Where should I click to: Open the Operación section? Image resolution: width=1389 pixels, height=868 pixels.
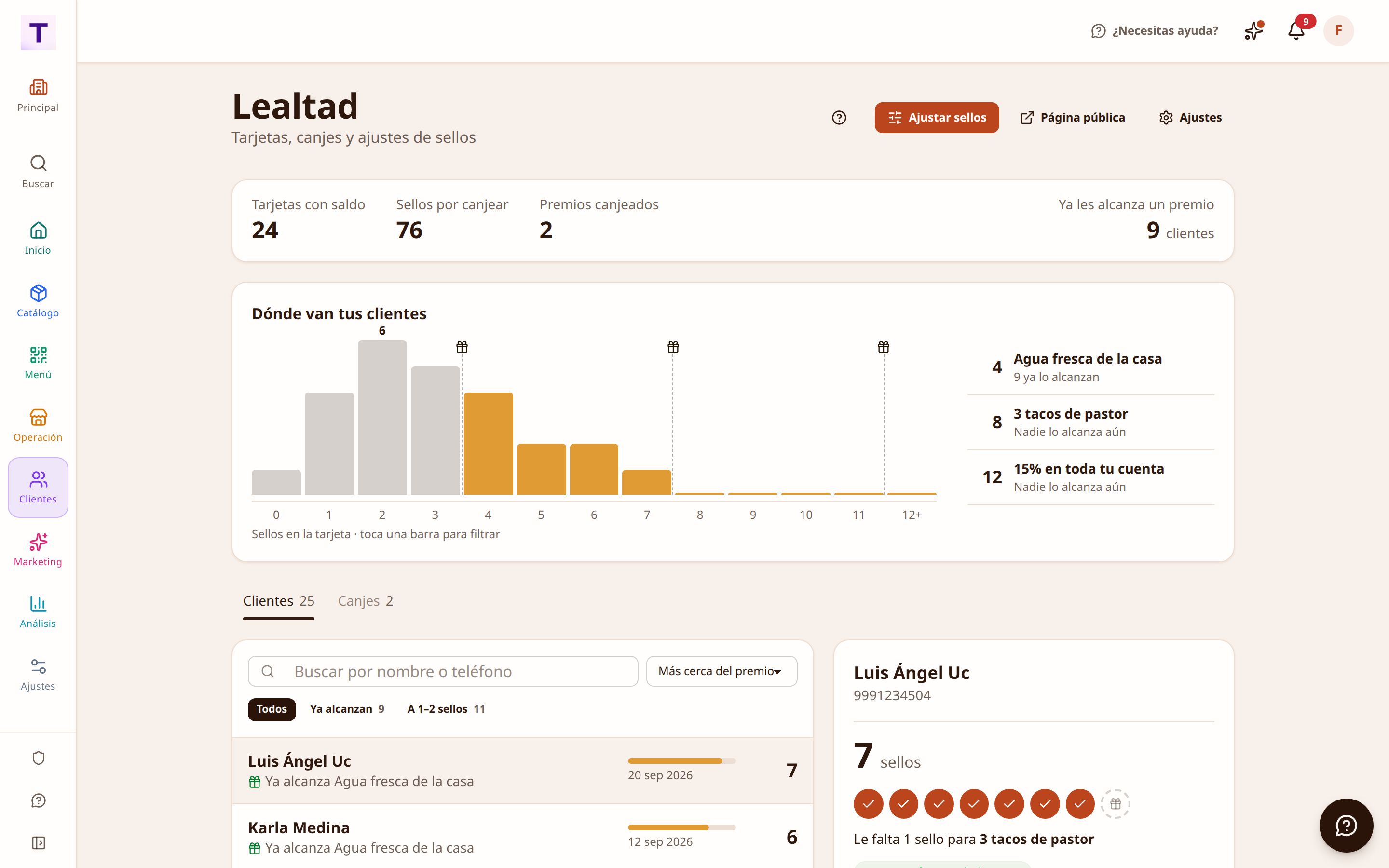coord(38,425)
